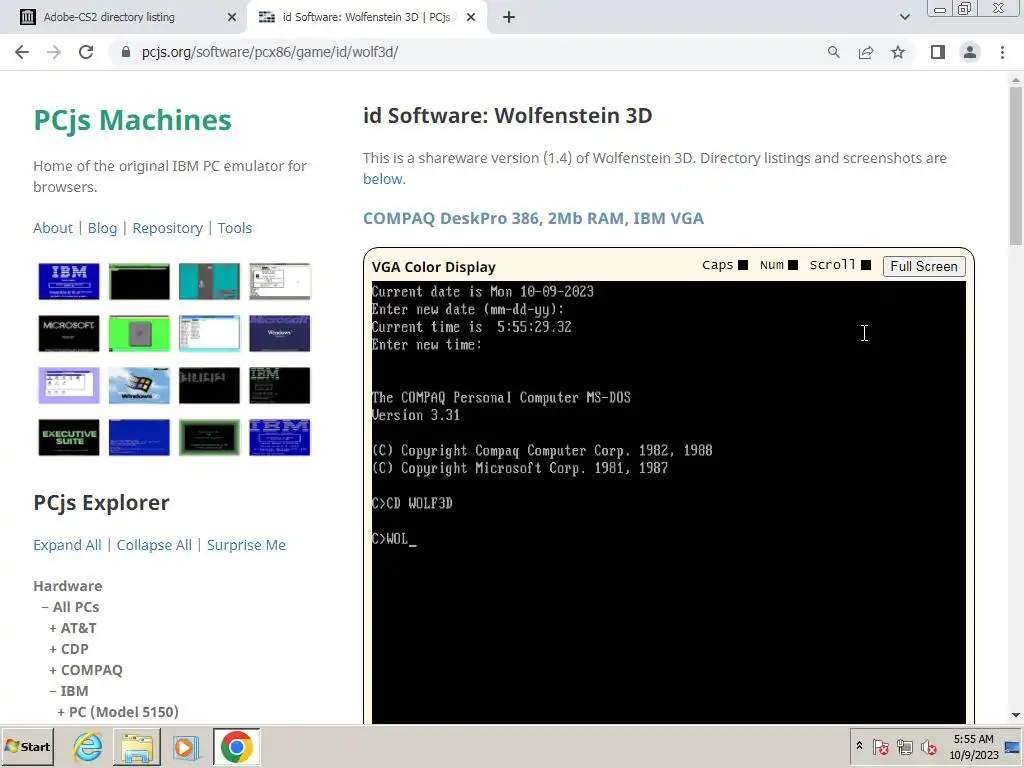Open the Repository link
Image resolution: width=1024 pixels, height=768 pixels.
(167, 228)
